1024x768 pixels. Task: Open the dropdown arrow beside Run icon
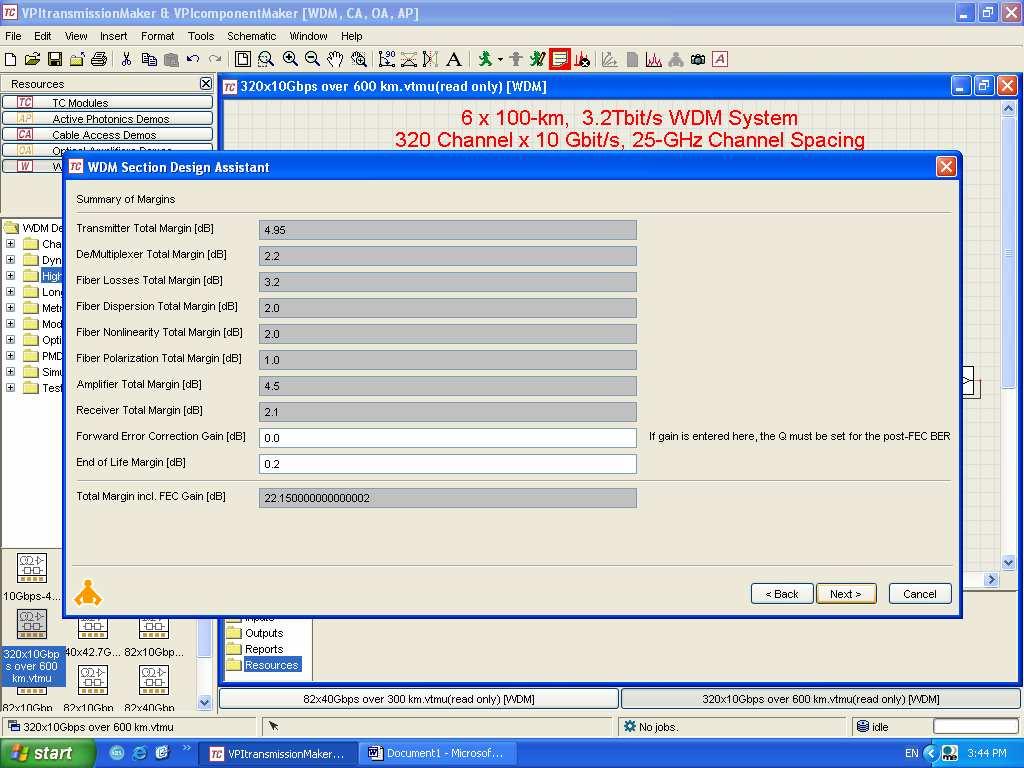[500, 59]
